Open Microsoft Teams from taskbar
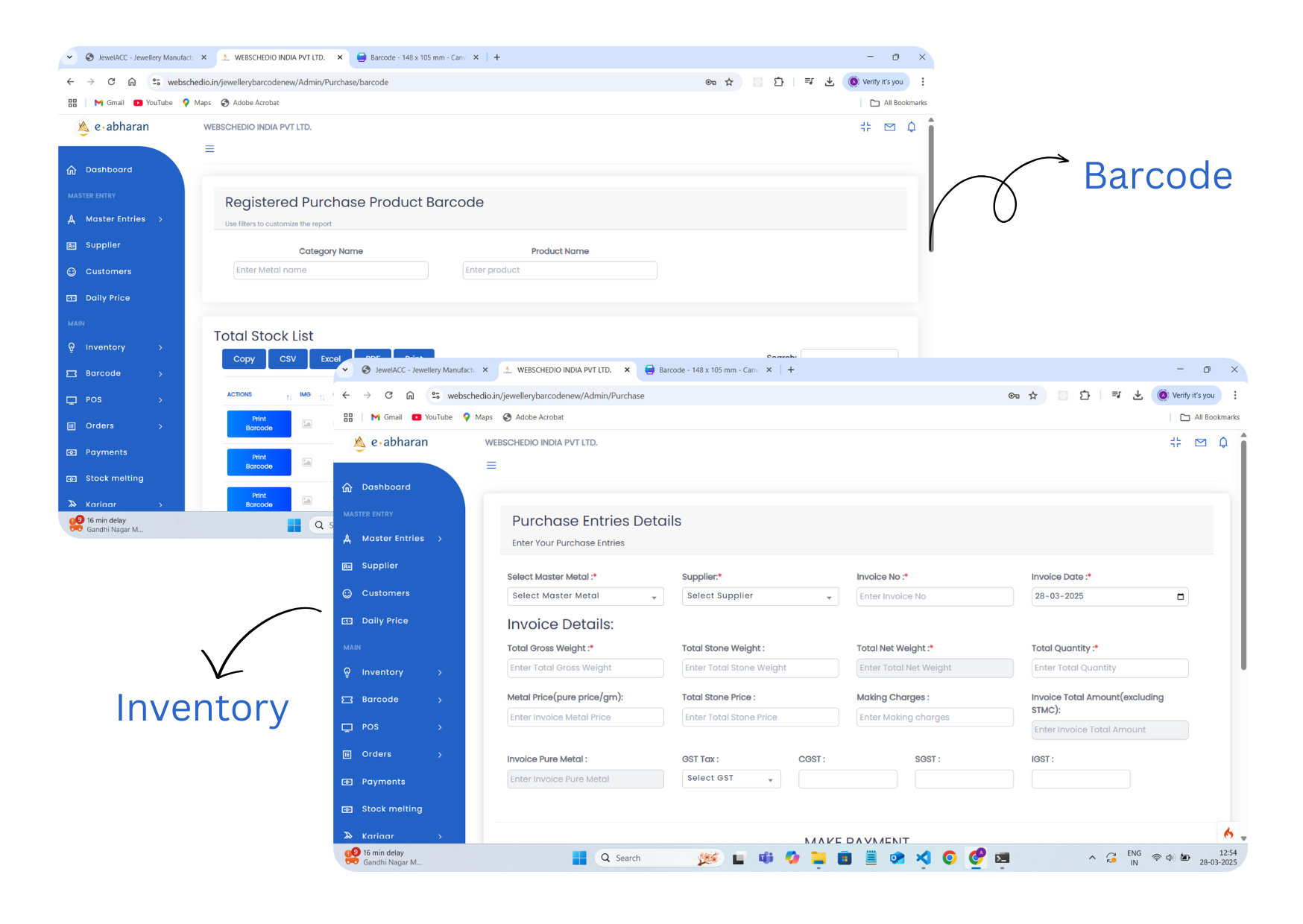Screen dimensions: 1303x924 coord(766,858)
